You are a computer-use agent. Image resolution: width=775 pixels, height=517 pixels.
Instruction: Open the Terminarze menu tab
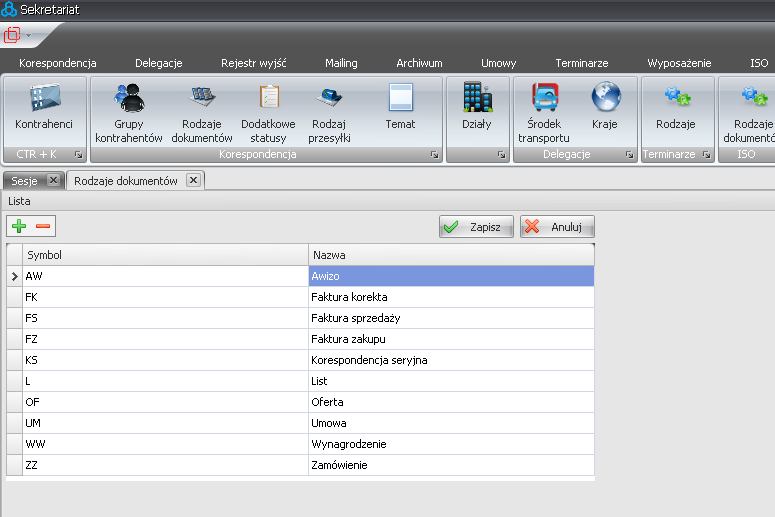pyautogui.click(x=582, y=63)
